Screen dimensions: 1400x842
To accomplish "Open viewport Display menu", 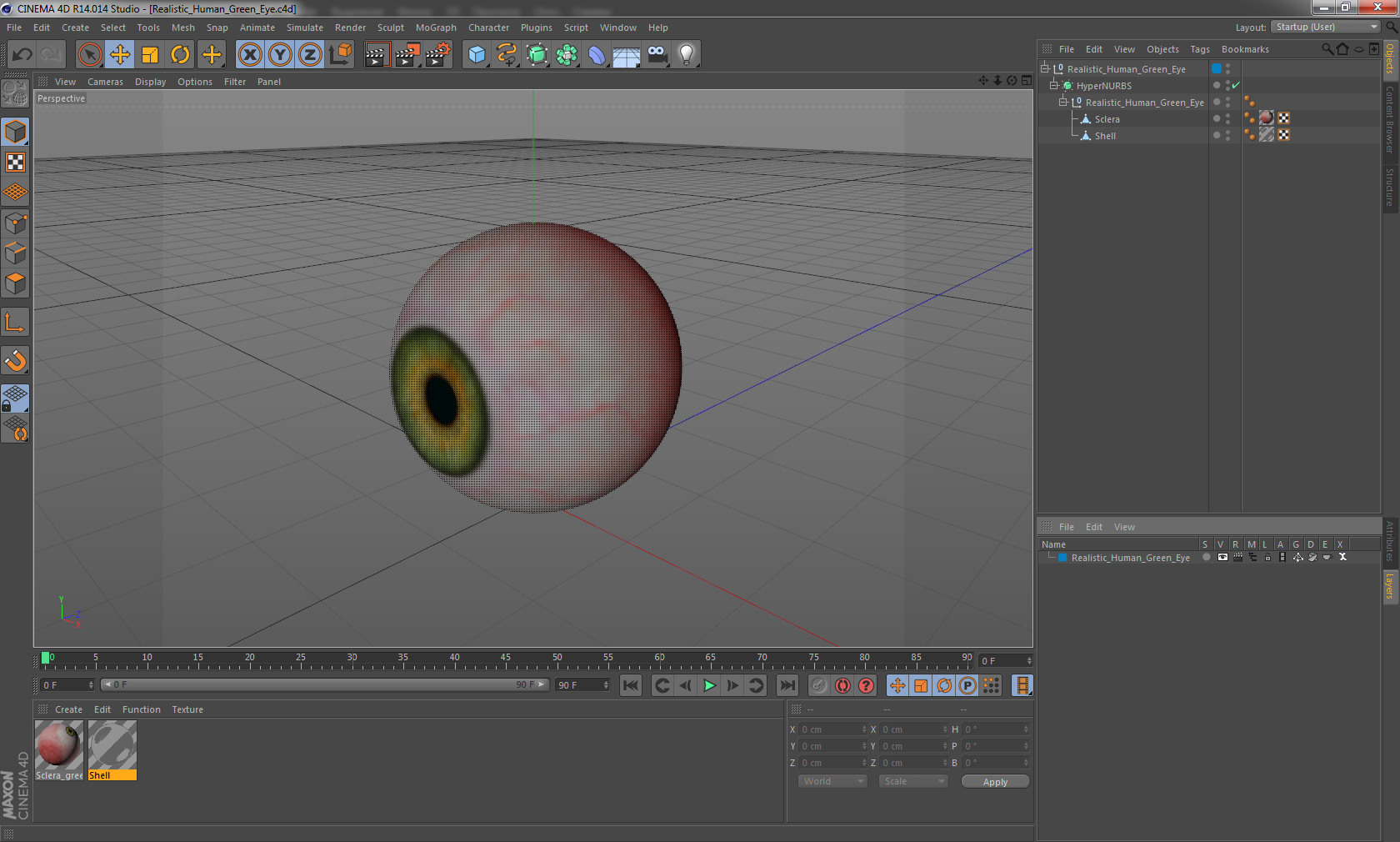I will click(150, 82).
